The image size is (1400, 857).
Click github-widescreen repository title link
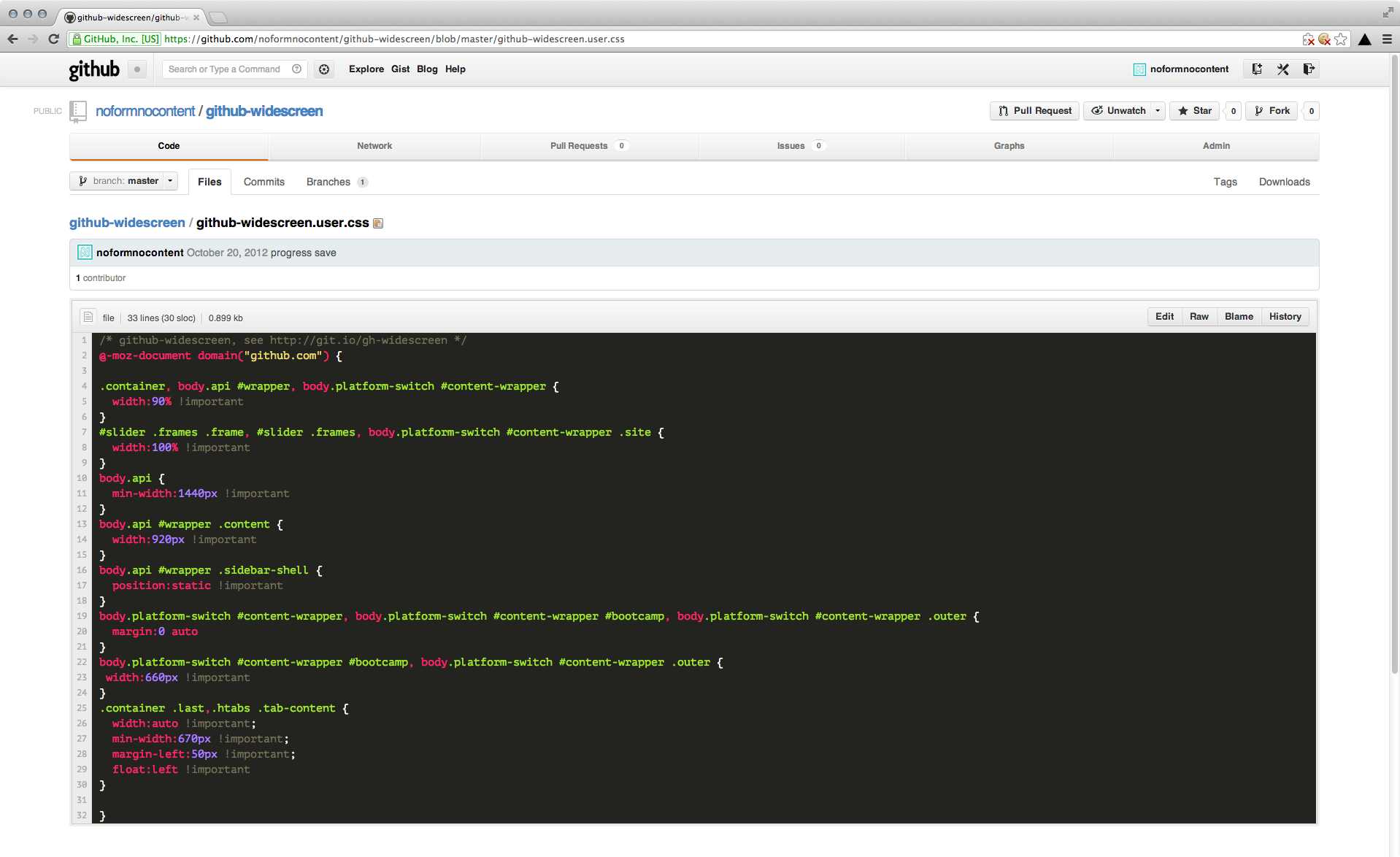pos(264,111)
